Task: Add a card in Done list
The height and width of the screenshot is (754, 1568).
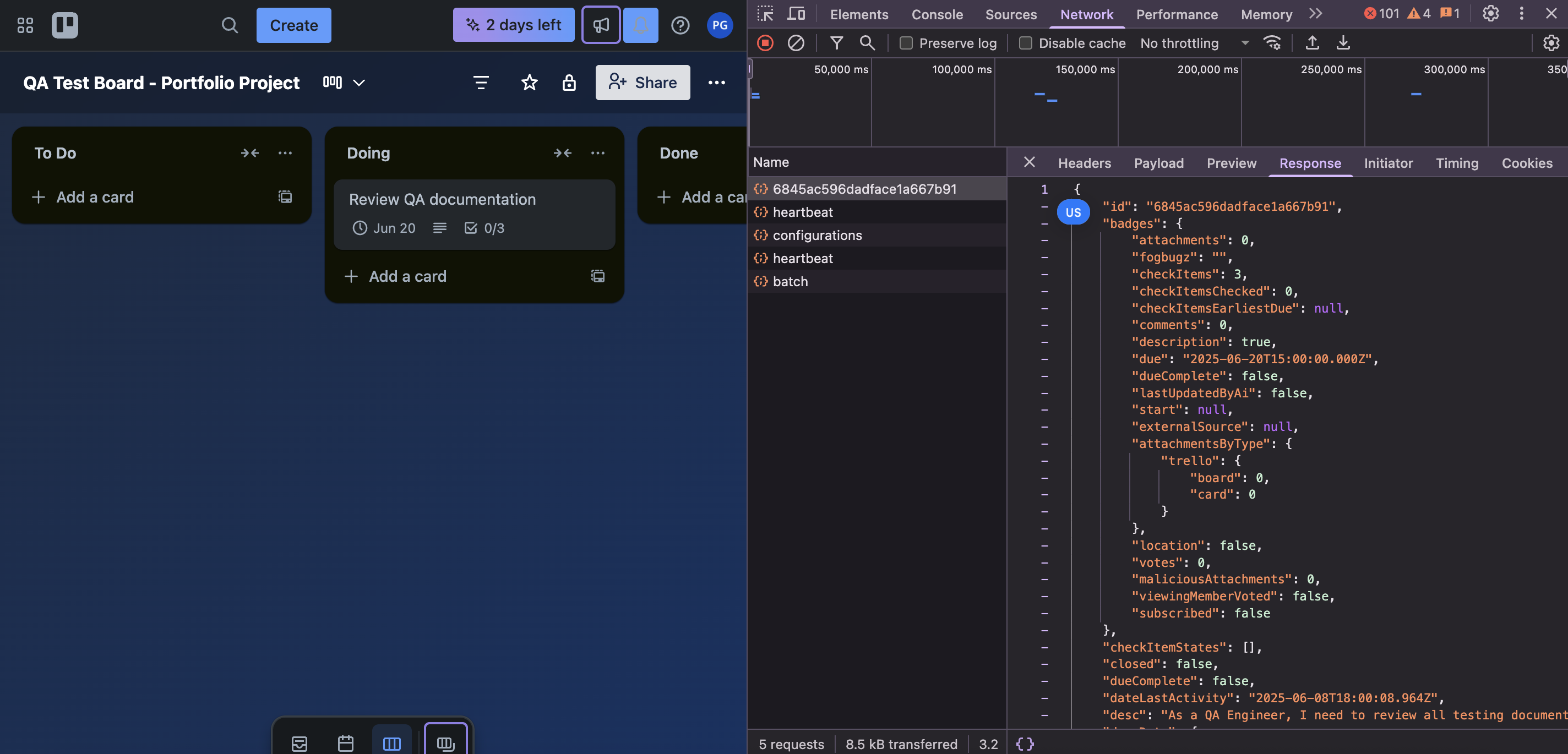Action: point(701,197)
